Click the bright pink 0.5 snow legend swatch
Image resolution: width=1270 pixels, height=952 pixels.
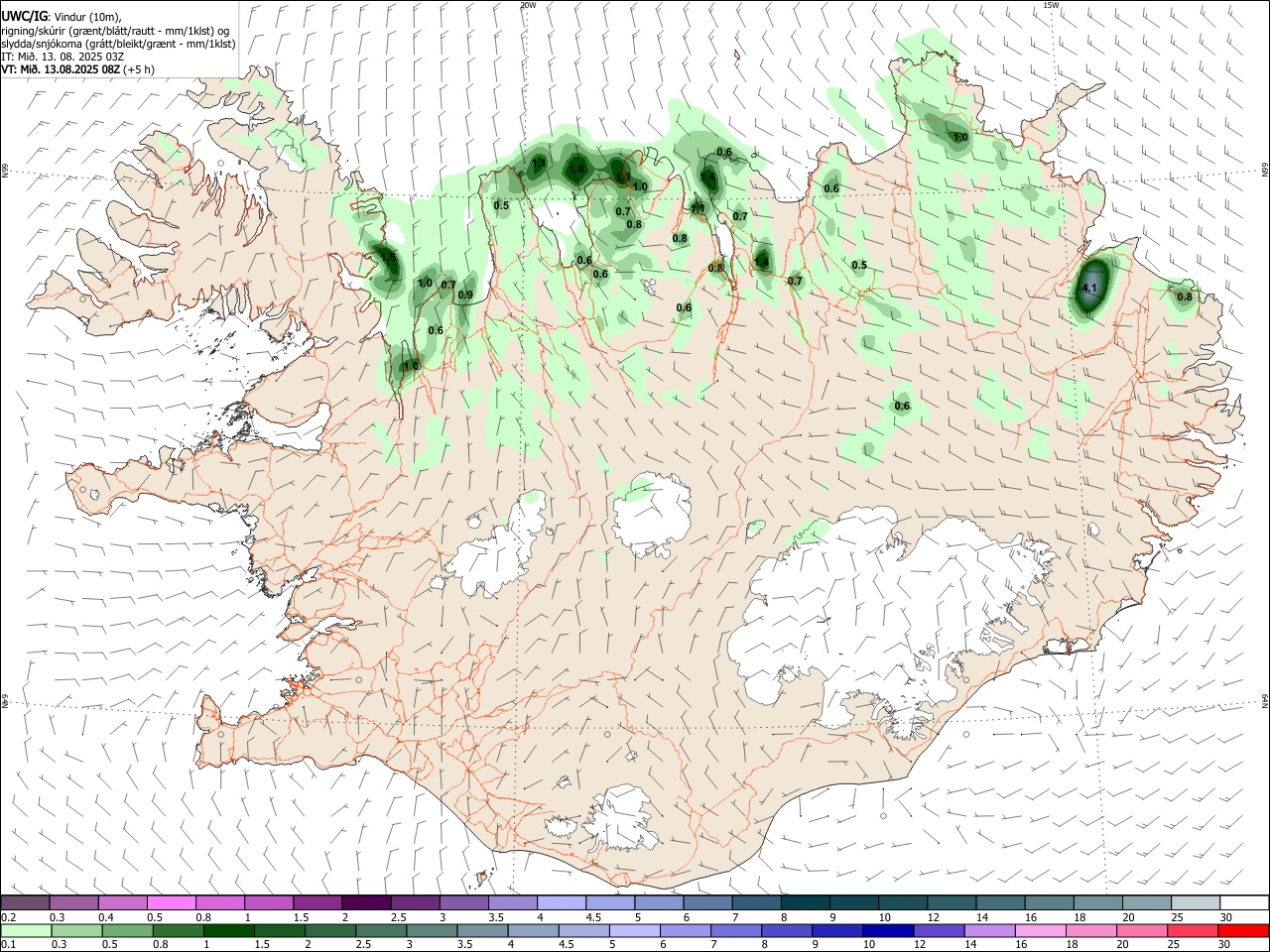(171, 903)
